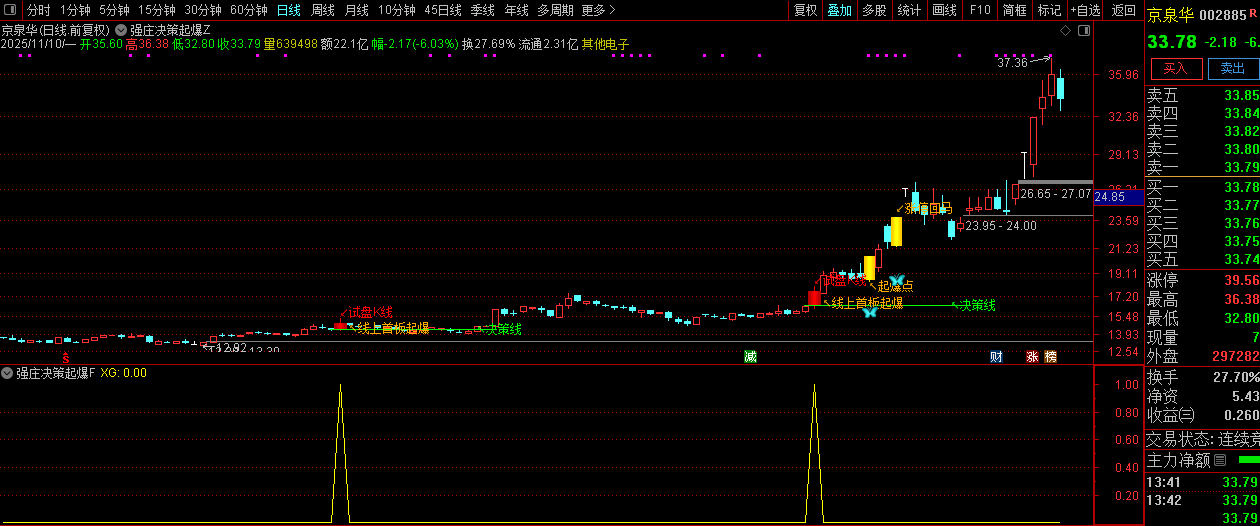Click the 交易状态 status row

[1202, 438]
